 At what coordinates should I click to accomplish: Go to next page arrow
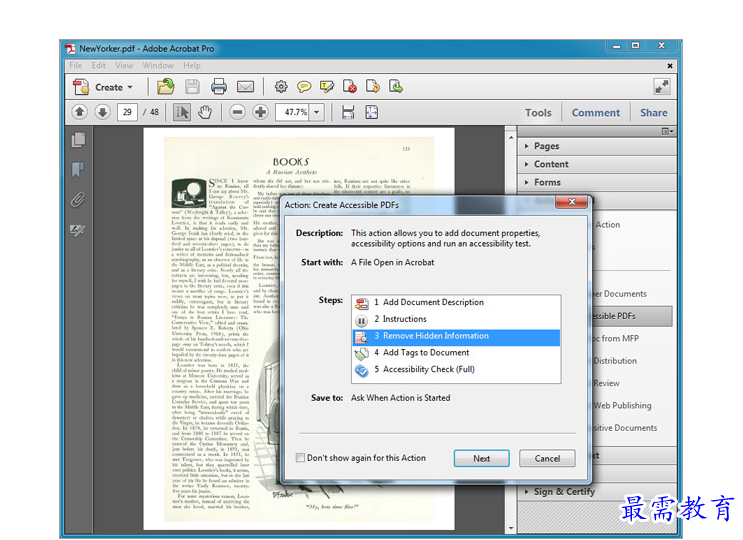point(102,112)
